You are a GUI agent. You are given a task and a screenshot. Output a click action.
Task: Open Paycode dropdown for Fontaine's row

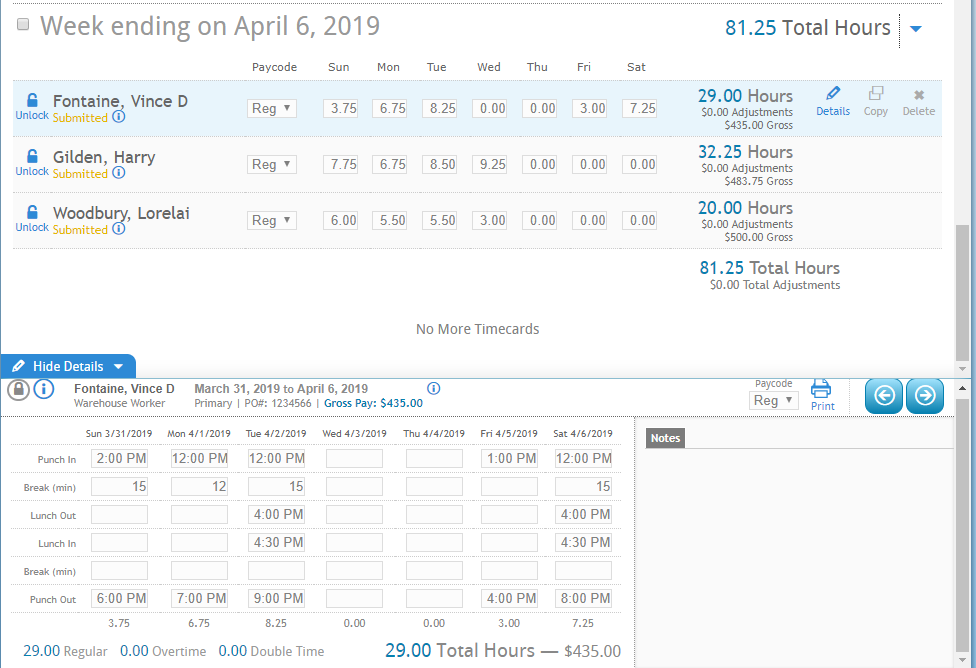point(272,108)
